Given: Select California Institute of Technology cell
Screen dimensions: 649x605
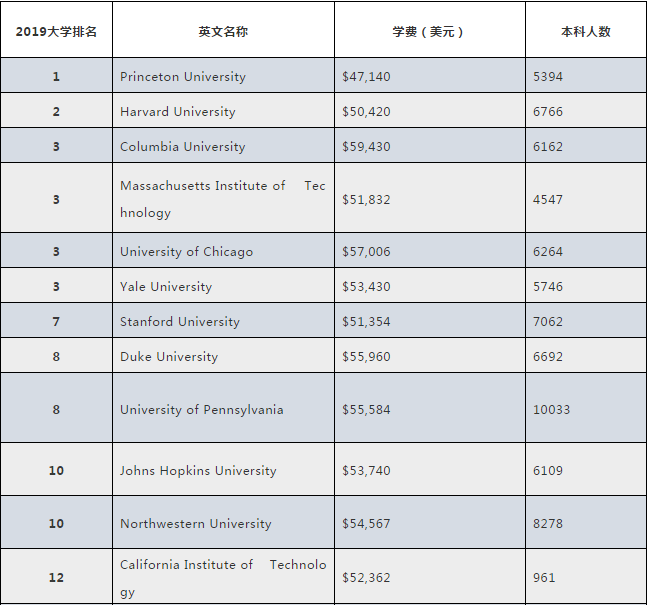Looking at the screenshot, I should click(222, 578).
